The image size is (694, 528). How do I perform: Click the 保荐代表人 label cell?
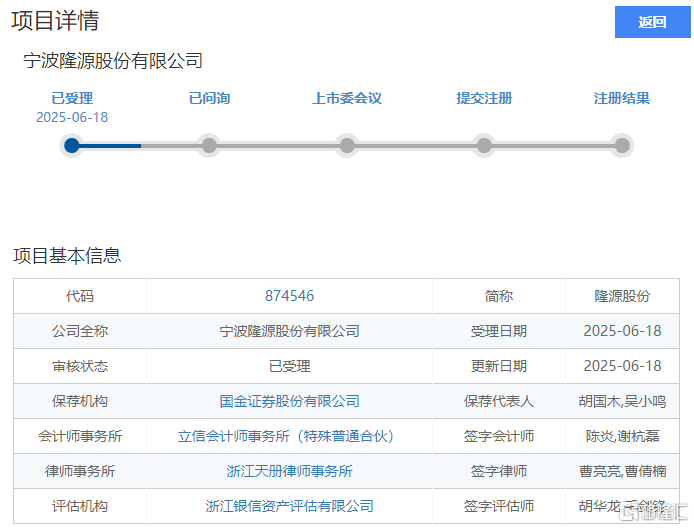pyautogui.click(x=499, y=401)
